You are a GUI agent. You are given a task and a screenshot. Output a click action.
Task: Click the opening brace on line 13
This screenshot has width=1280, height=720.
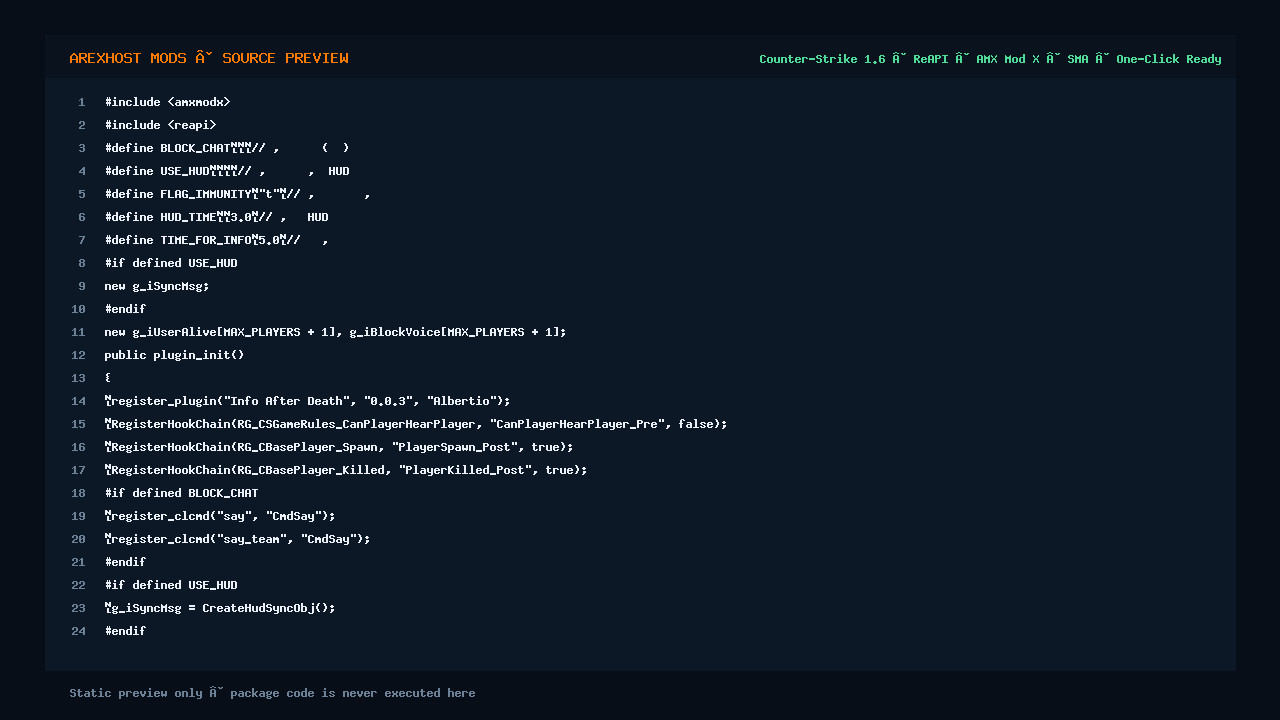(x=108, y=378)
